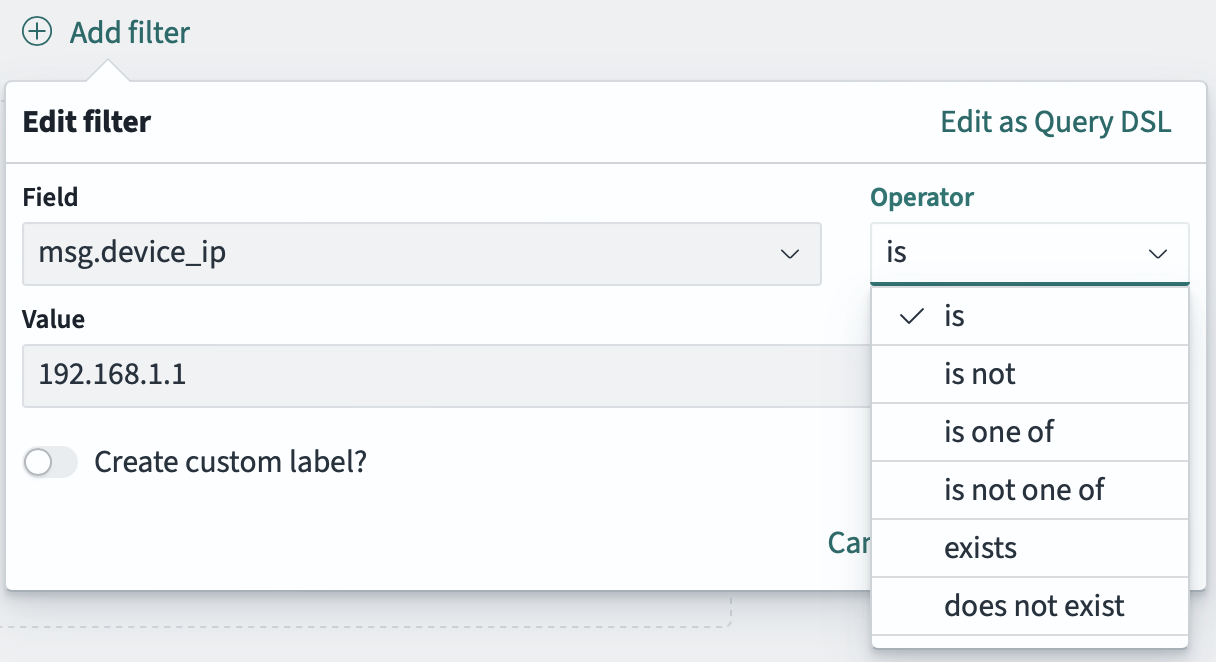Toggle the 'Create custom label?' switch

[x=50, y=462]
